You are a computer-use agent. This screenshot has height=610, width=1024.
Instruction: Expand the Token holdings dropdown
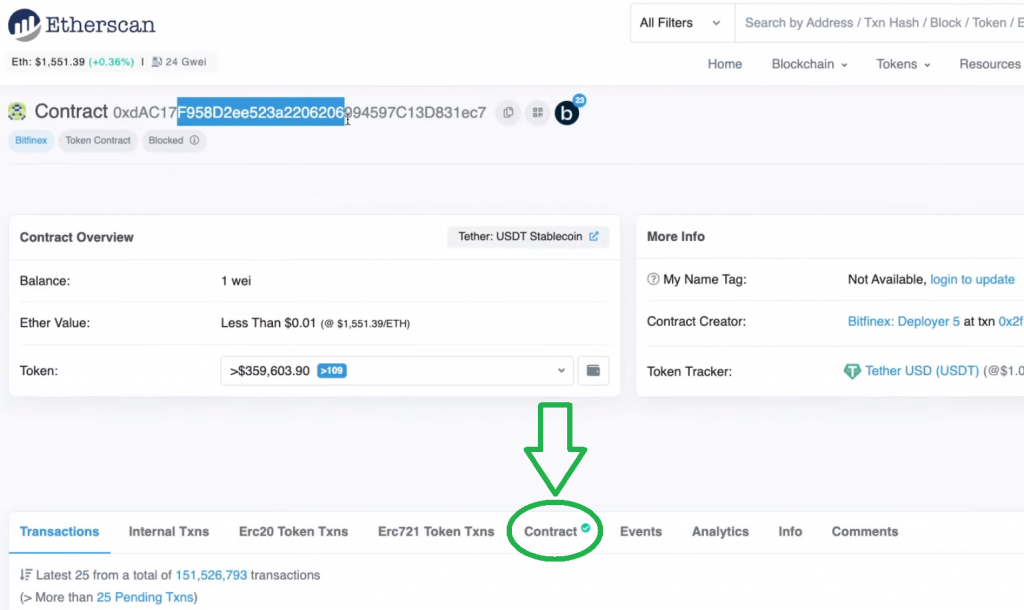click(x=396, y=370)
